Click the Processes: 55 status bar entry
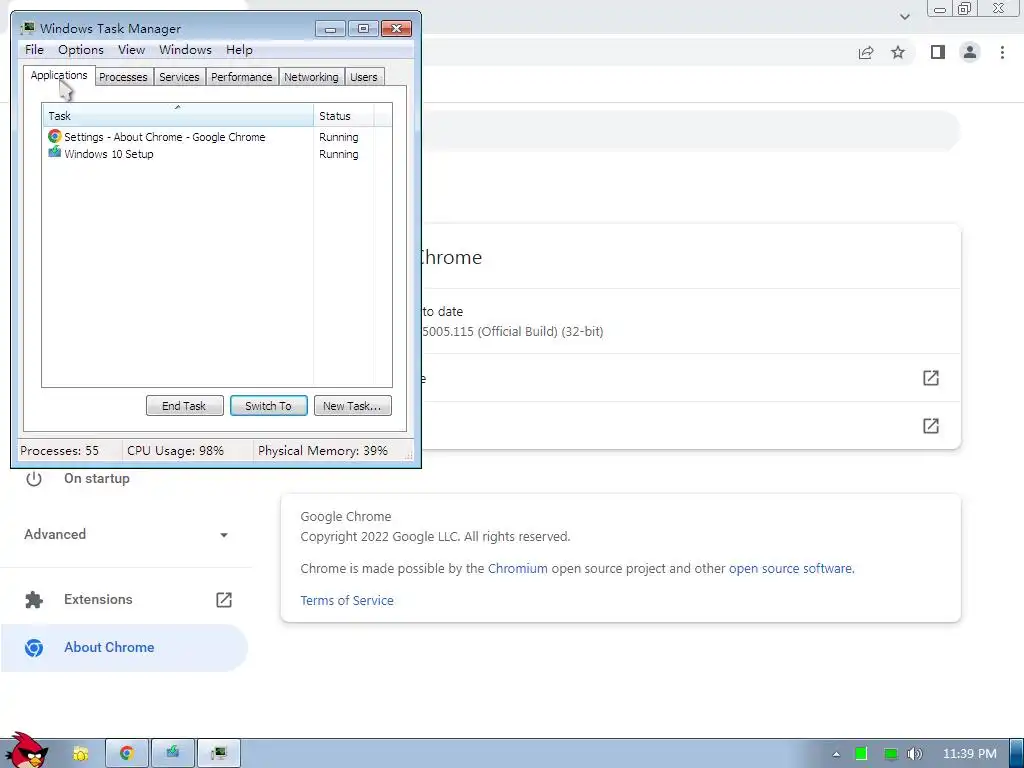 tap(59, 451)
